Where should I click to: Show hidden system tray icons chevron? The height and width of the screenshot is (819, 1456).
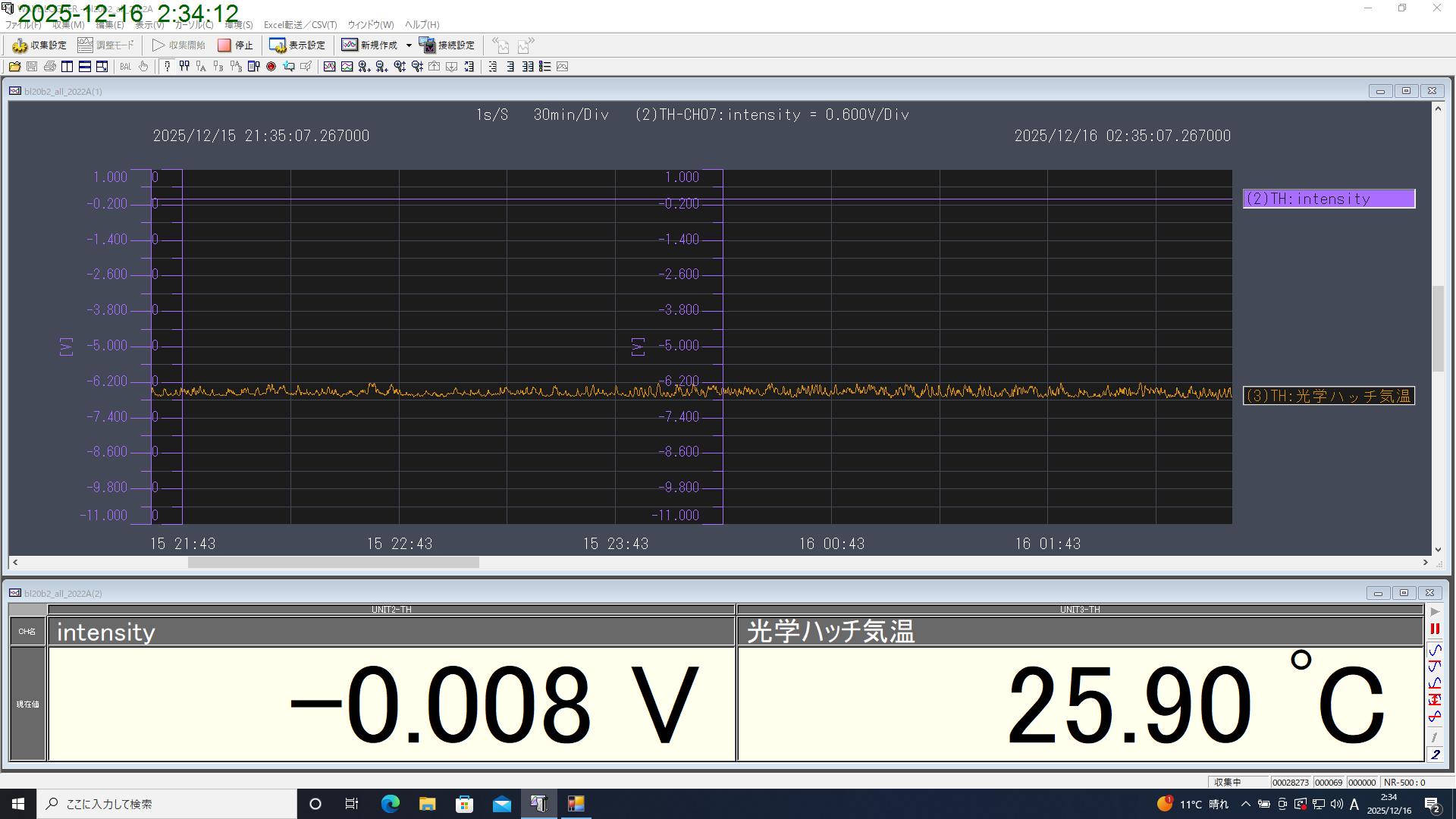(1245, 804)
